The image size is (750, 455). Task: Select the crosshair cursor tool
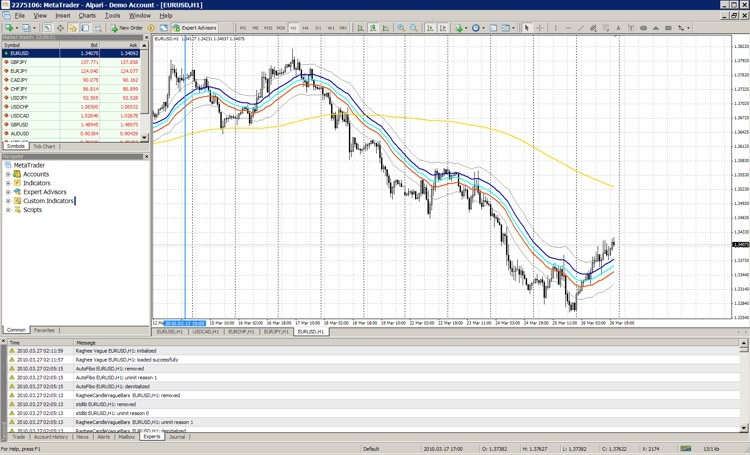541,28
